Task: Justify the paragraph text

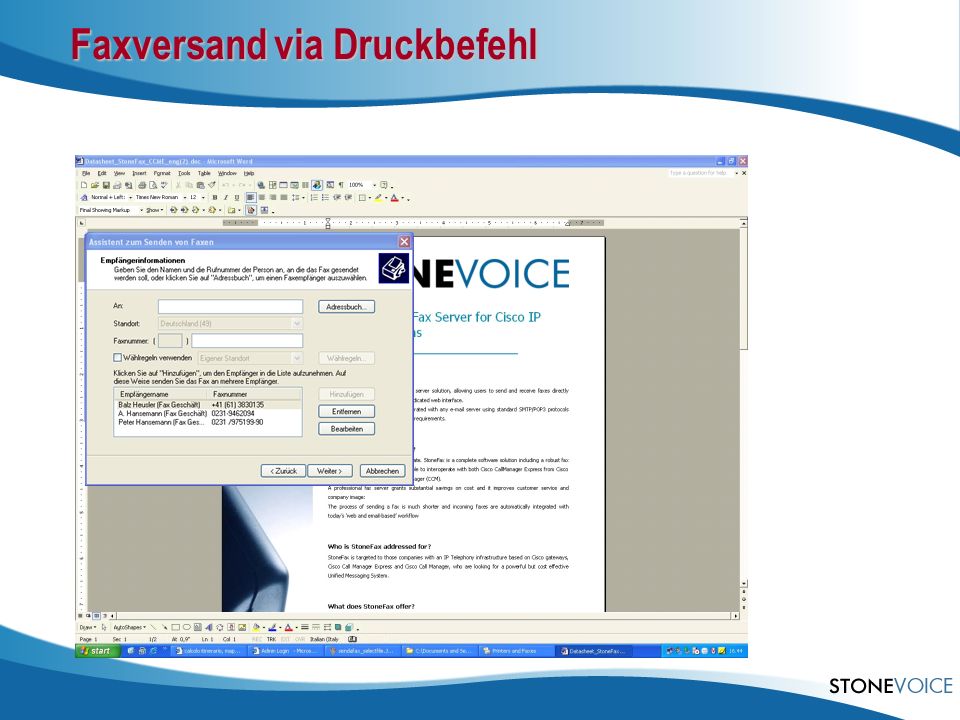Action: pyautogui.click(x=284, y=198)
